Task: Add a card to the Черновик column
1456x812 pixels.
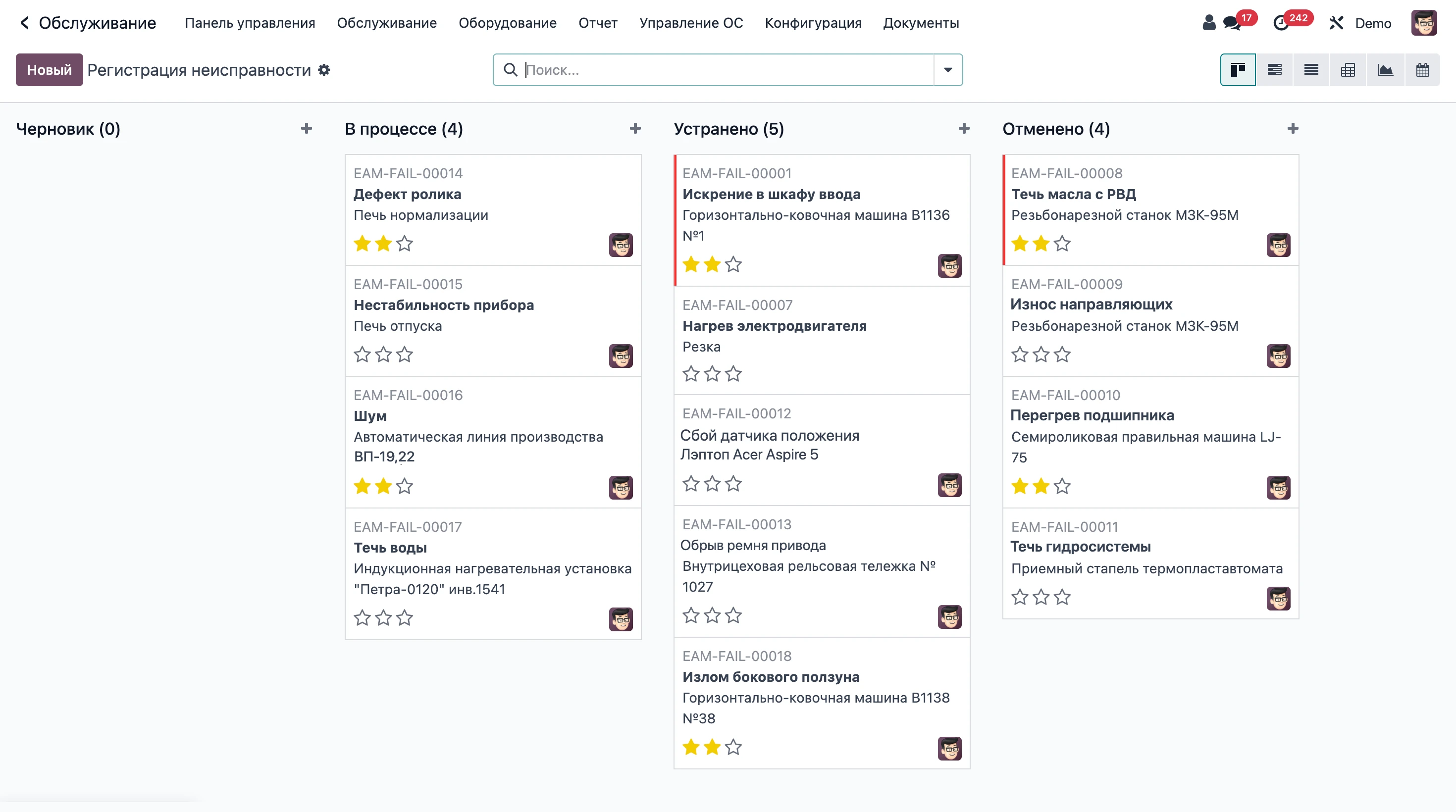Action: tap(307, 129)
